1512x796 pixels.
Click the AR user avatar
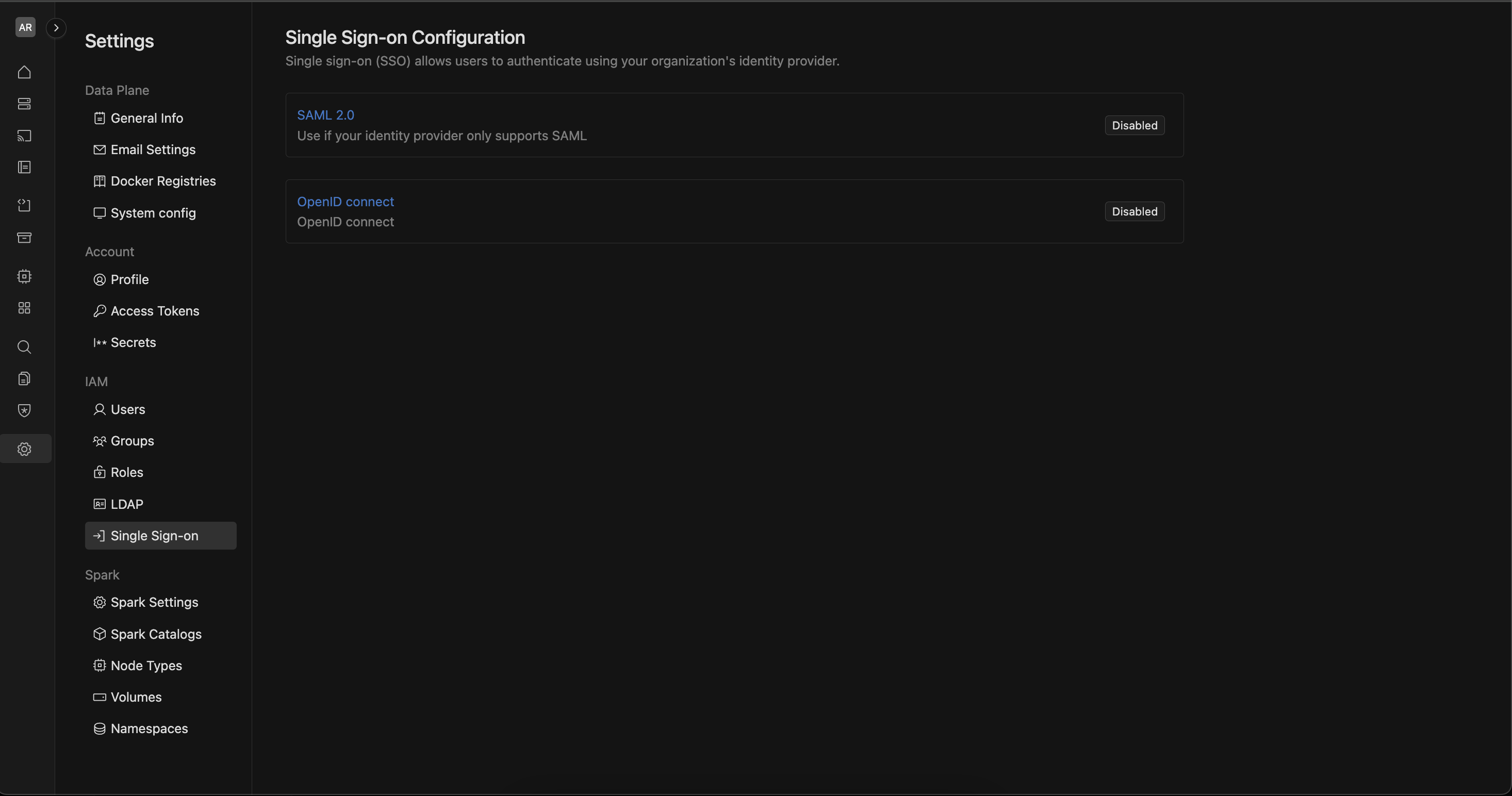coord(25,27)
